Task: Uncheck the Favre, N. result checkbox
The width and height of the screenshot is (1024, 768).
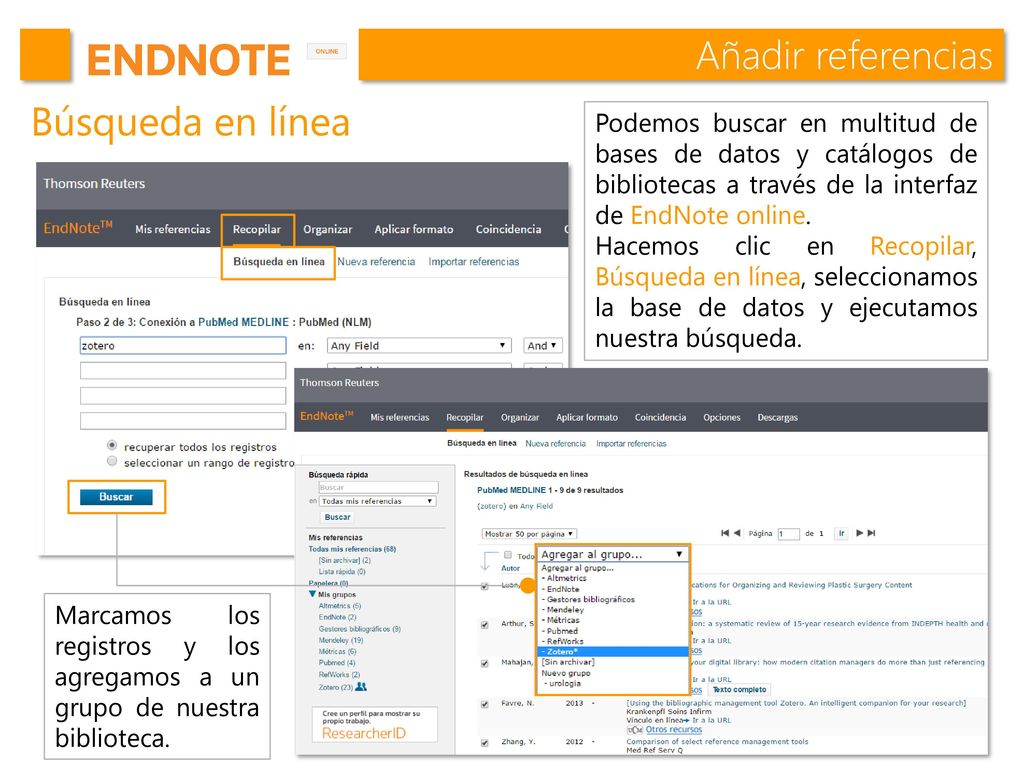Action: 485,704
